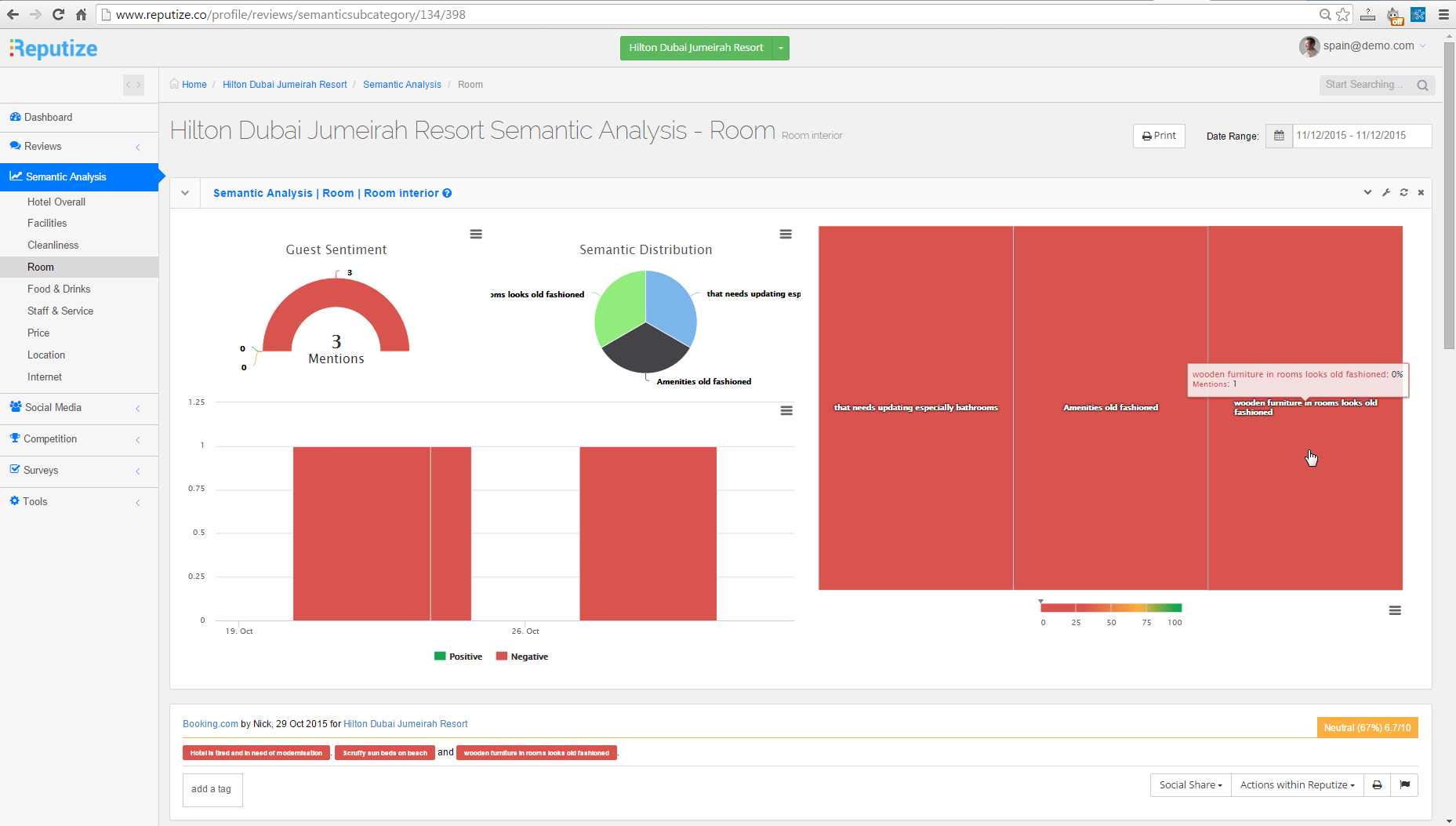1456x826 pixels.
Task: Click the panel refresh icon
Action: point(1403,193)
